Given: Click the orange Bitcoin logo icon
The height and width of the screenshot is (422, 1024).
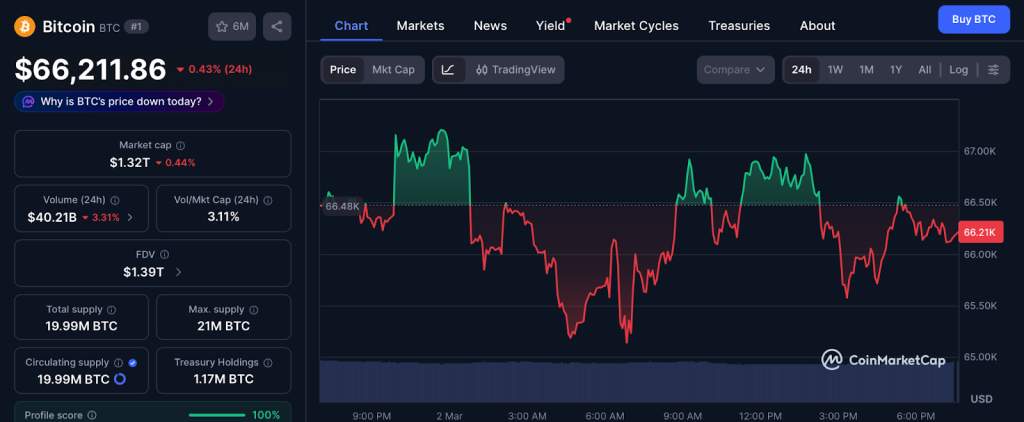Looking at the screenshot, I should coord(25,26).
